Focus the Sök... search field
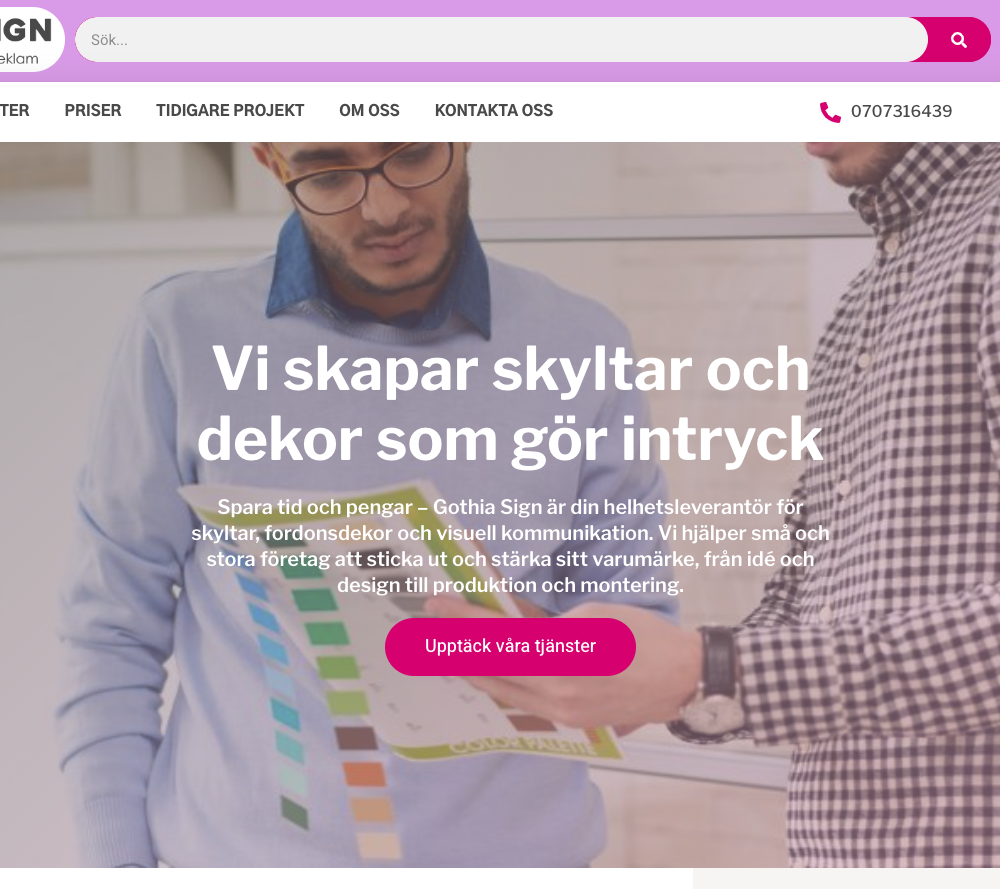This screenshot has width=1000, height=889. pos(501,40)
